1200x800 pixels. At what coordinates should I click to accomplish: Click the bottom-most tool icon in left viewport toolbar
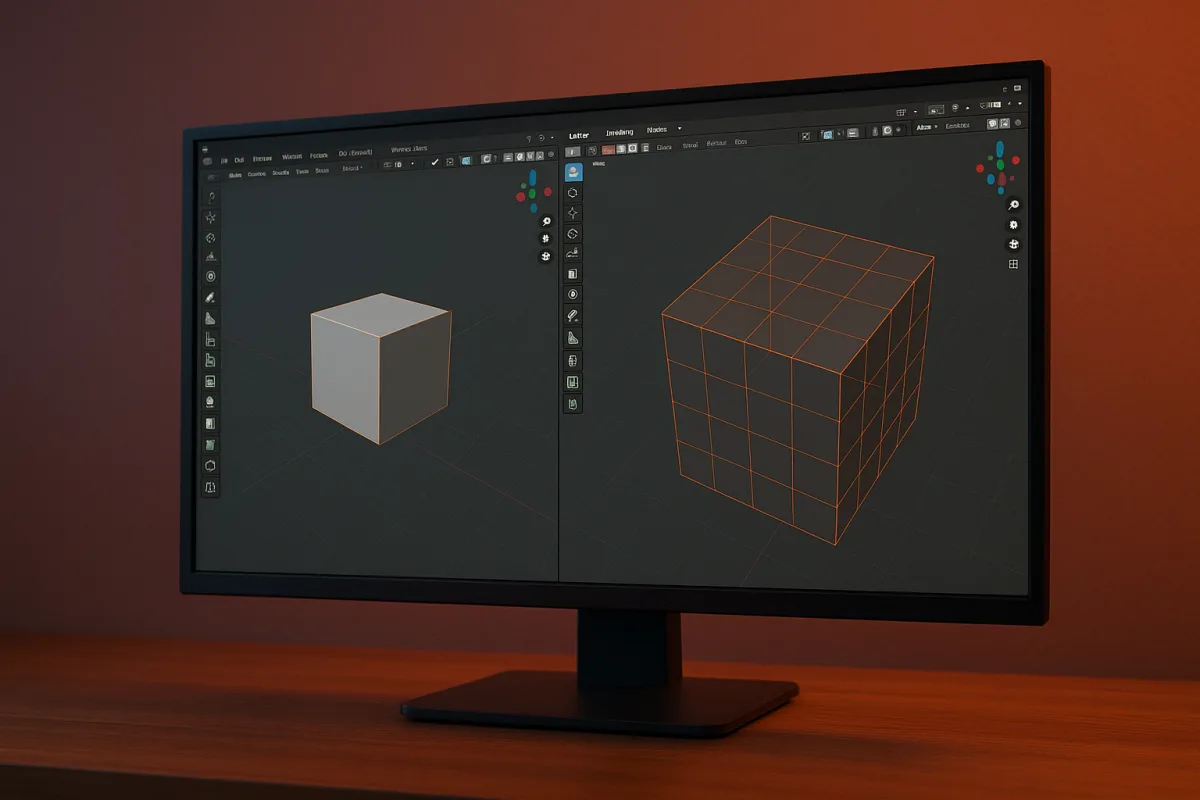click(x=211, y=487)
